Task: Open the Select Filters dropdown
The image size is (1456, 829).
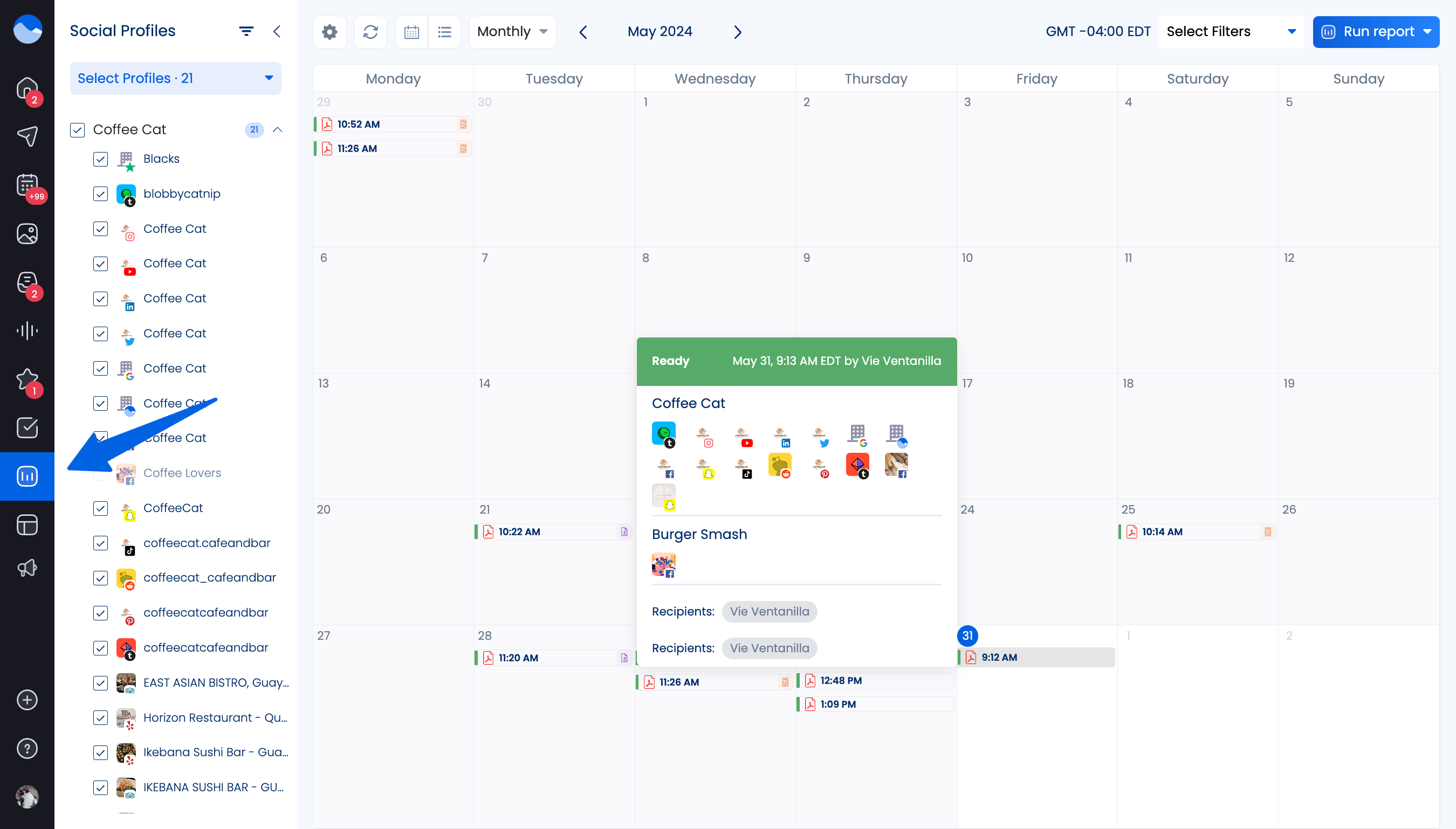Action: point(1231,32)
